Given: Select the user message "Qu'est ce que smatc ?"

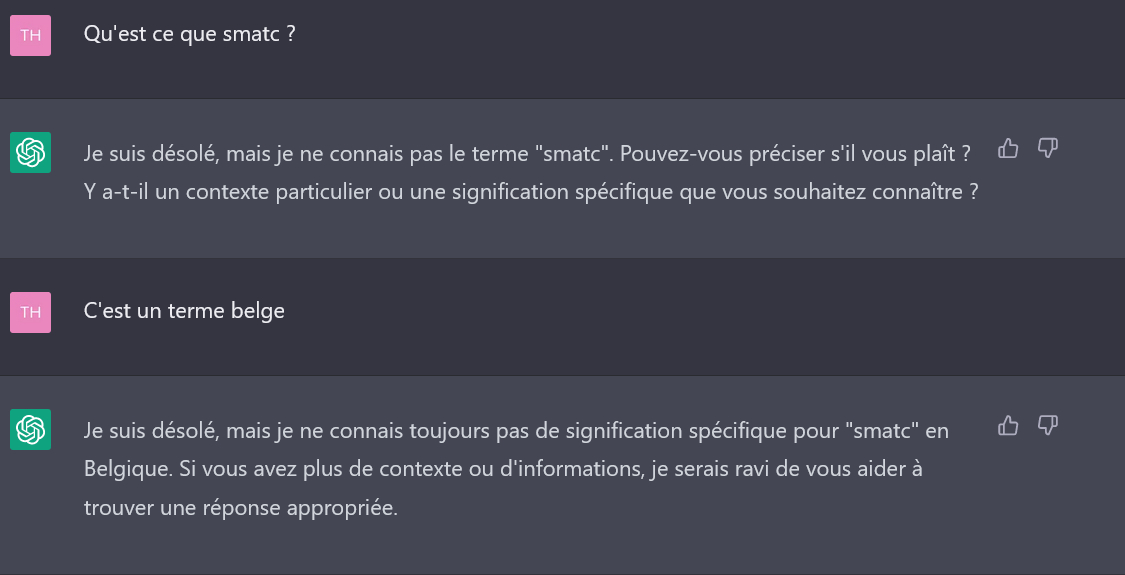Looking at the screenshot, I should pyautogui.click(x=189, y=34).
